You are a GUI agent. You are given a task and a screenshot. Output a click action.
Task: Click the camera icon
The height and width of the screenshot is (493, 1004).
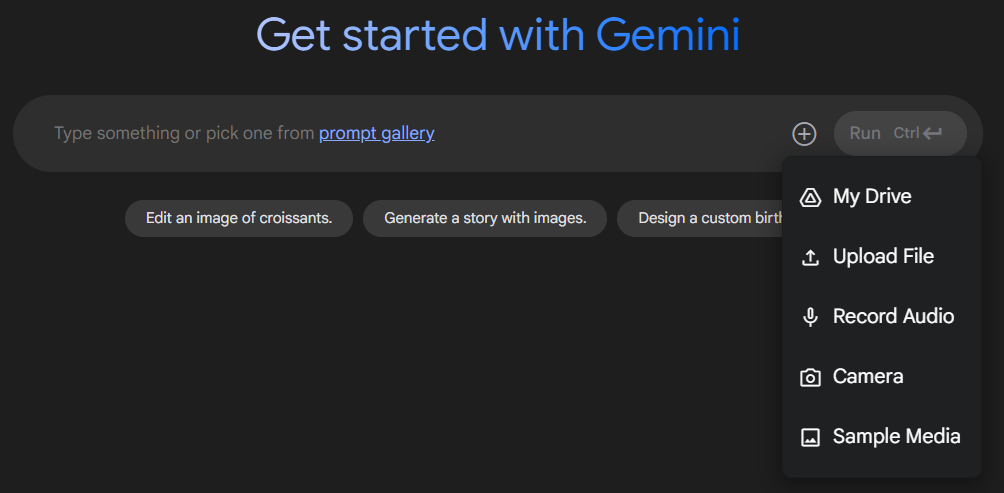810,377
